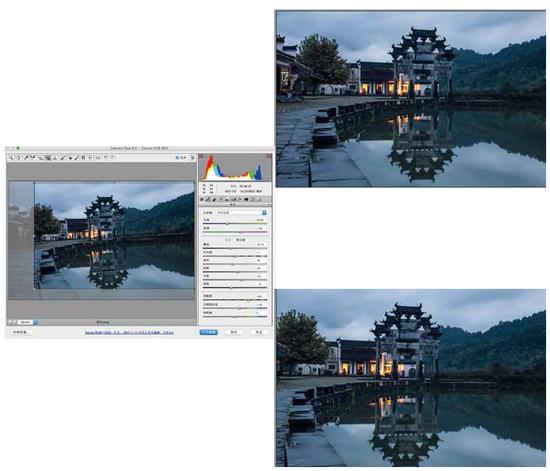This screenshot has width=550, height=471.
Task: Click the Vibrance slider track
Action: (x=235, y=308)
